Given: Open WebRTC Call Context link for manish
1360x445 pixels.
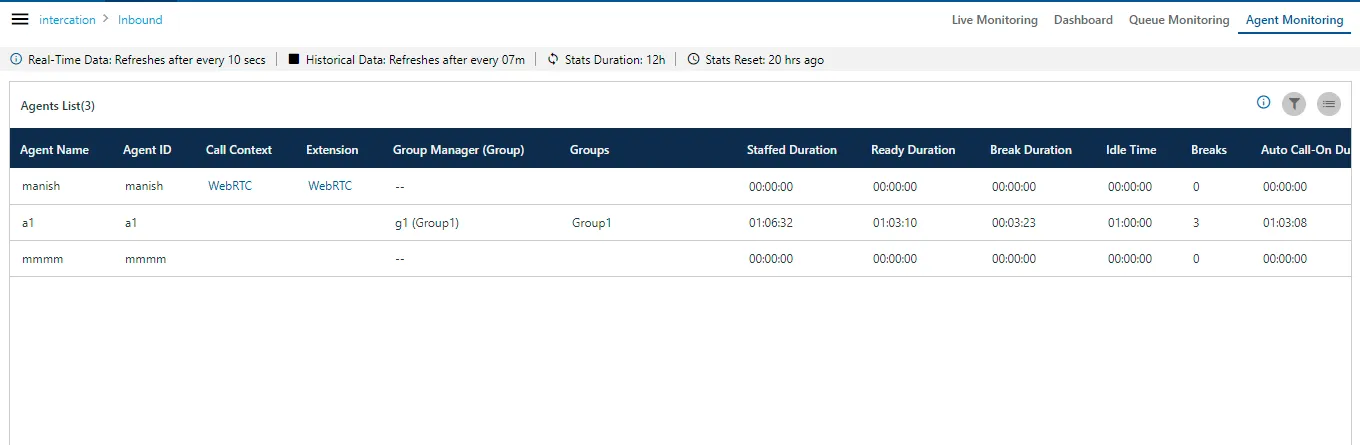Looking at the screenshot, I should point(230,186).
